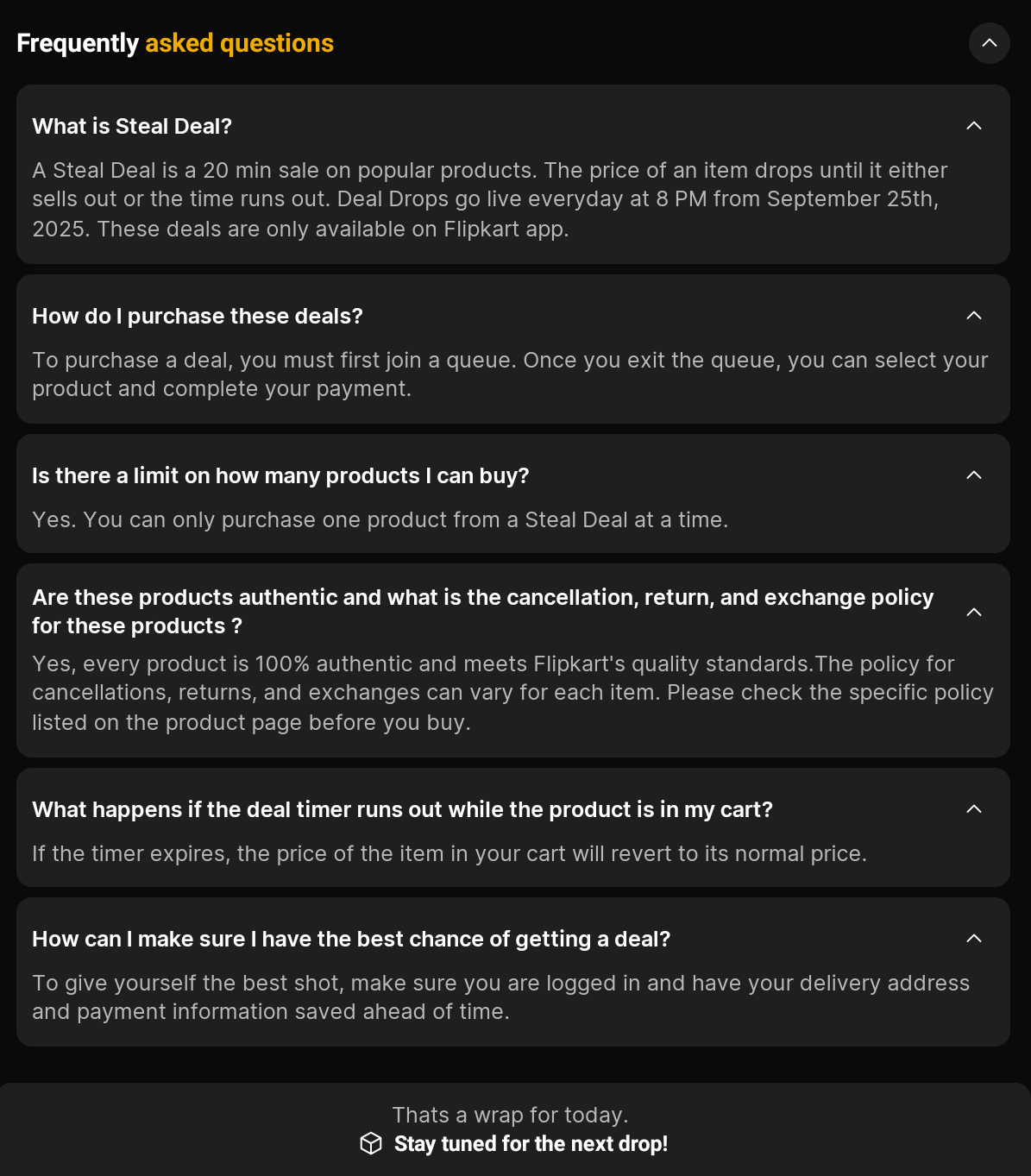Click 'Is there a limit on how many products' title

(280, 475)
